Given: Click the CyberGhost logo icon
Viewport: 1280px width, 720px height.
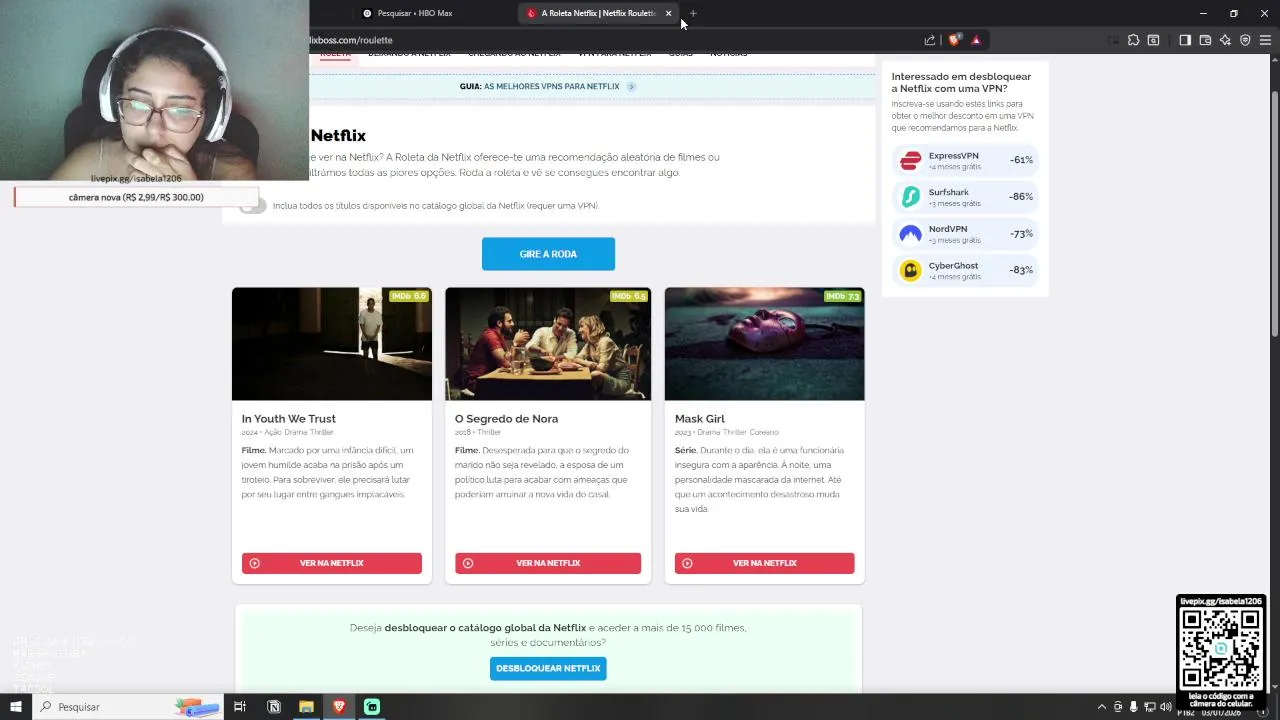Looking at the screenshot, I should click(910, 270).
